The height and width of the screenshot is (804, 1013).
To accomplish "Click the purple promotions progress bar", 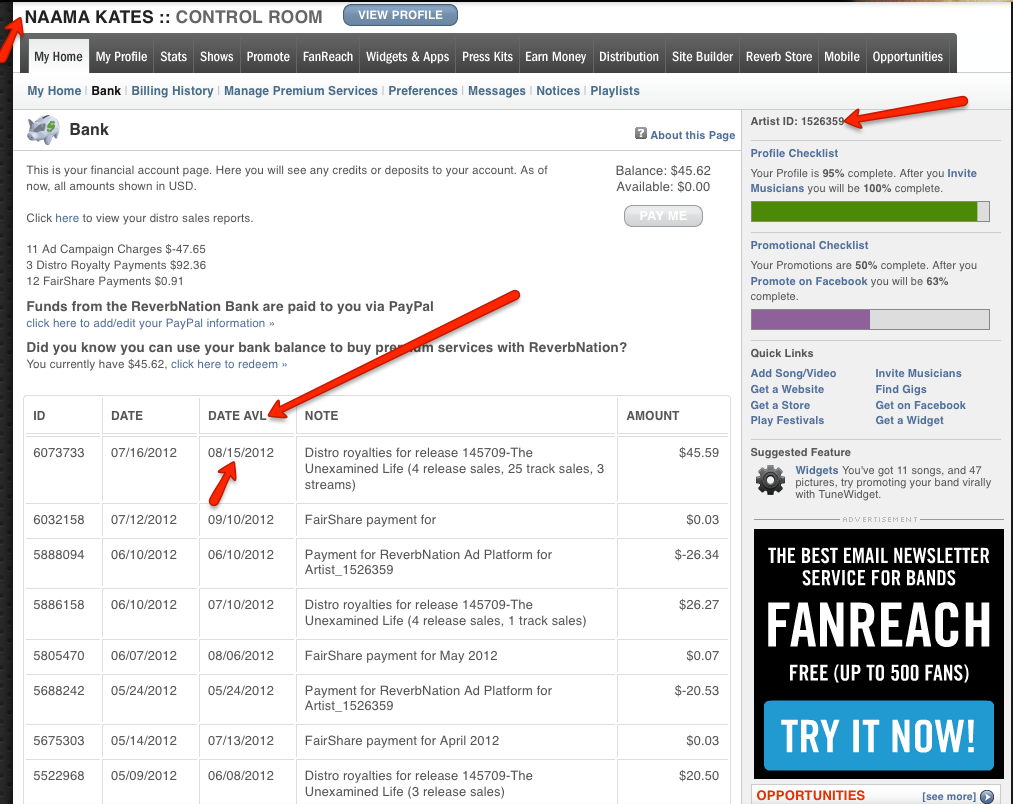I will [810, 320].
